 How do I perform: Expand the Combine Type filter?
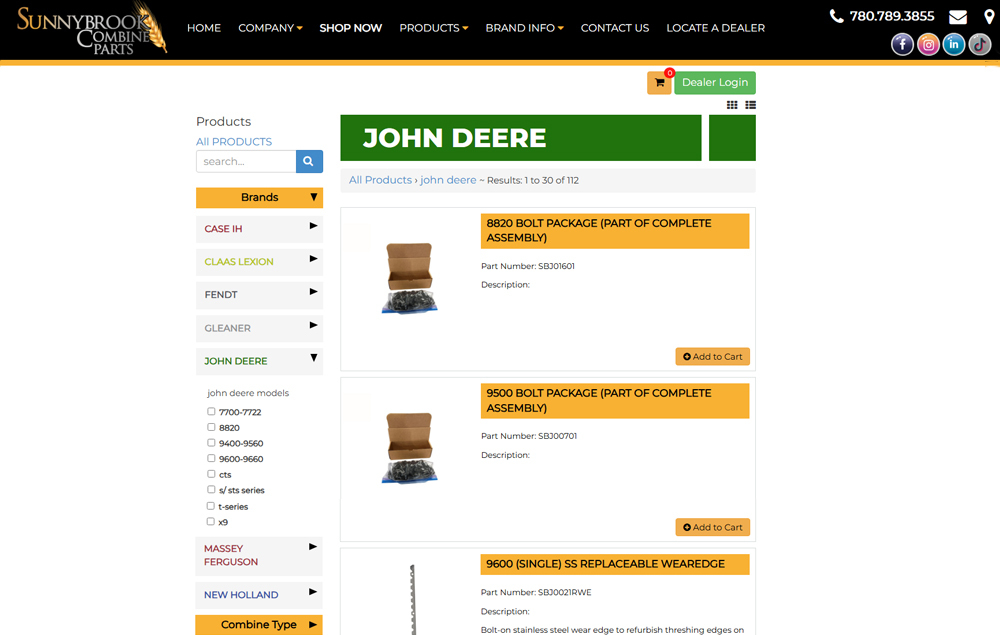click(x=259, y=625)
